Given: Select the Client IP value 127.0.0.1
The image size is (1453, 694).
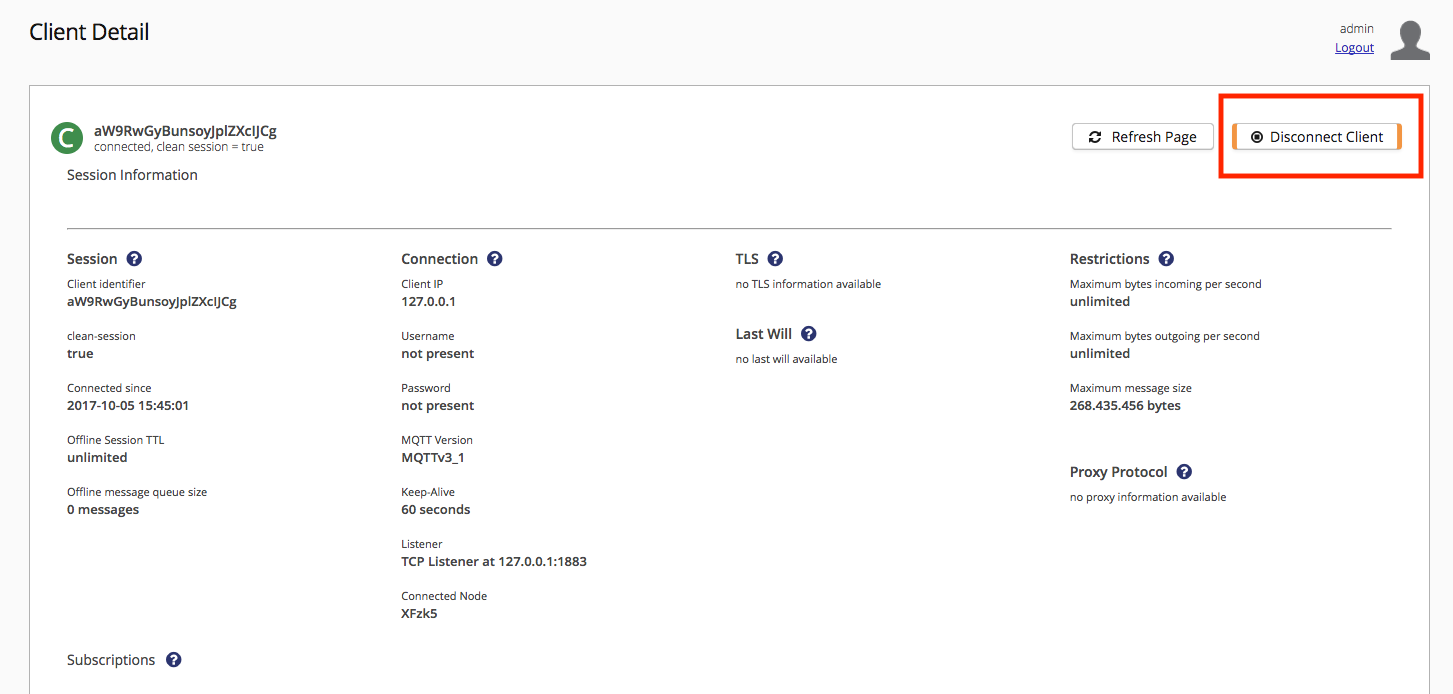Looking at the screenshot, I should (x=428, y=302).
